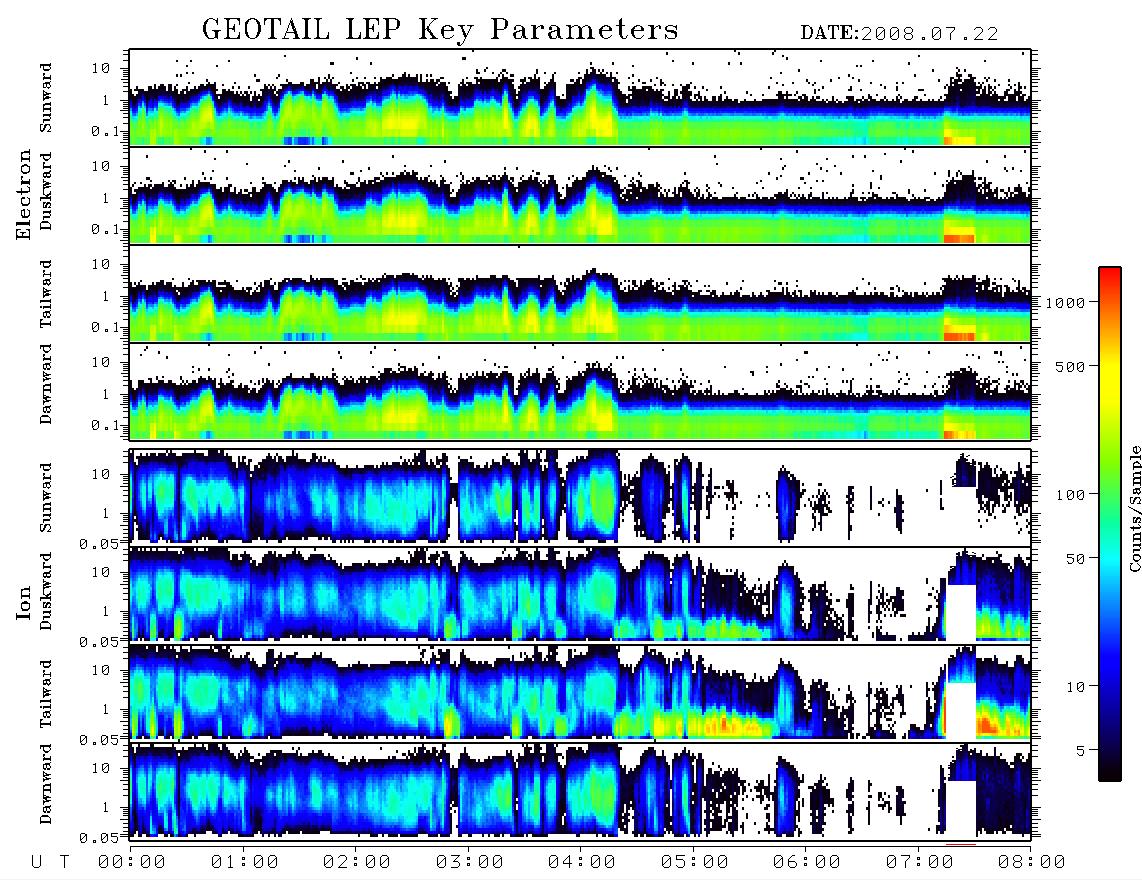Click the 02:00 time tick label
This screenshot has height=880, width=1142.
click(x=357, y=862)
